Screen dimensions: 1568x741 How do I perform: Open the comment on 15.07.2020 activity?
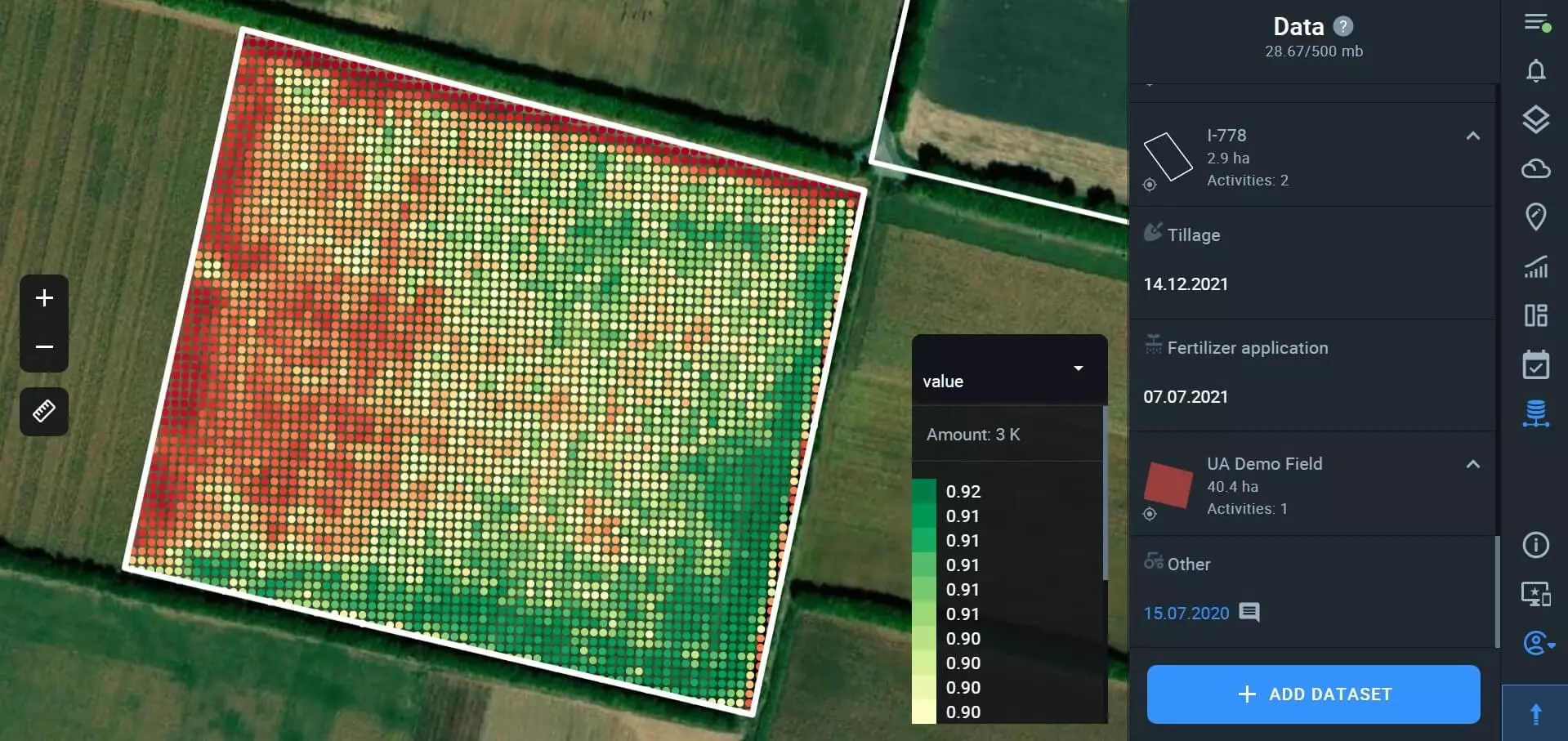1249,613
